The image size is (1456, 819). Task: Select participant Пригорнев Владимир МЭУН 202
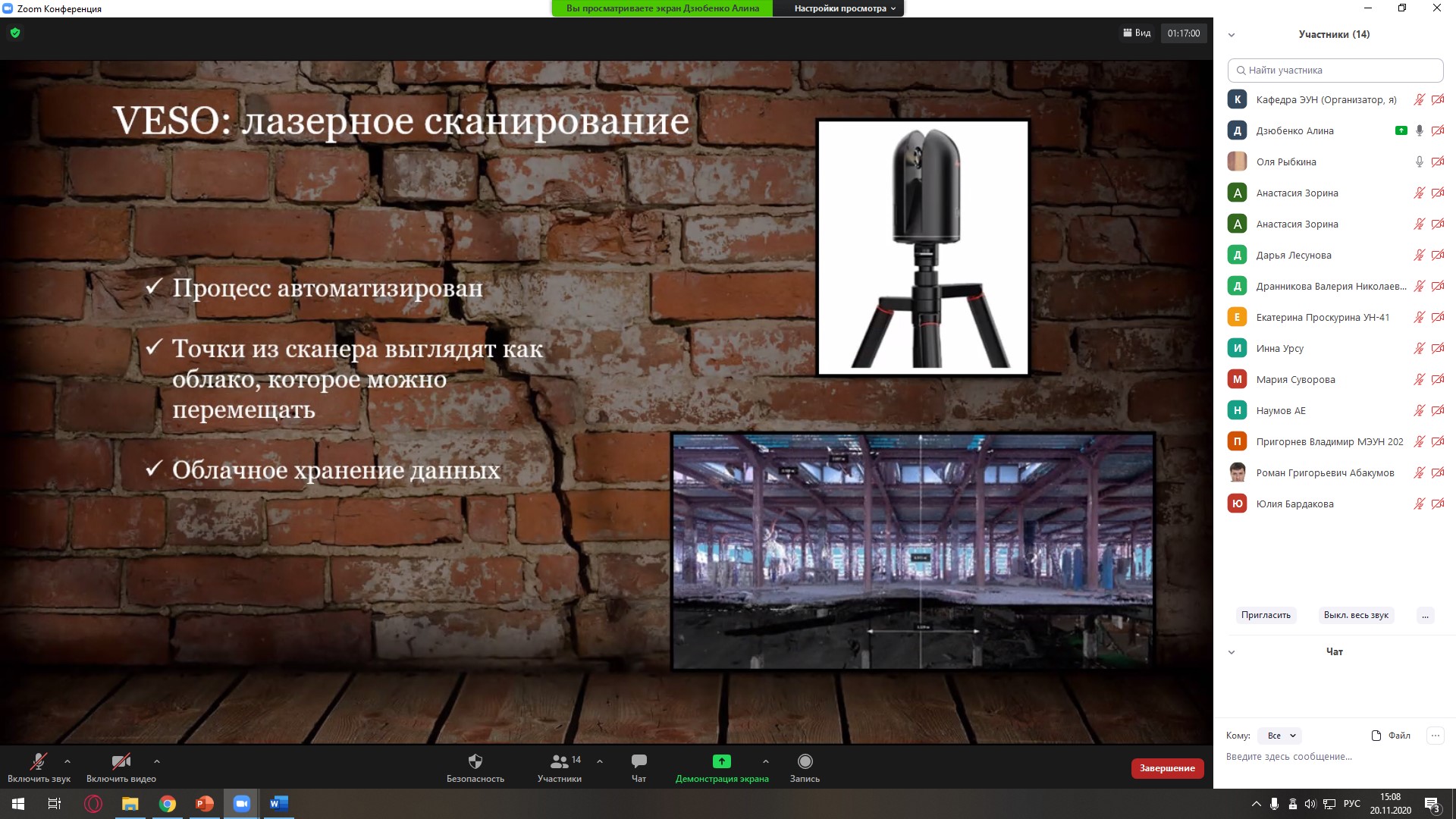pos(1335,441)
